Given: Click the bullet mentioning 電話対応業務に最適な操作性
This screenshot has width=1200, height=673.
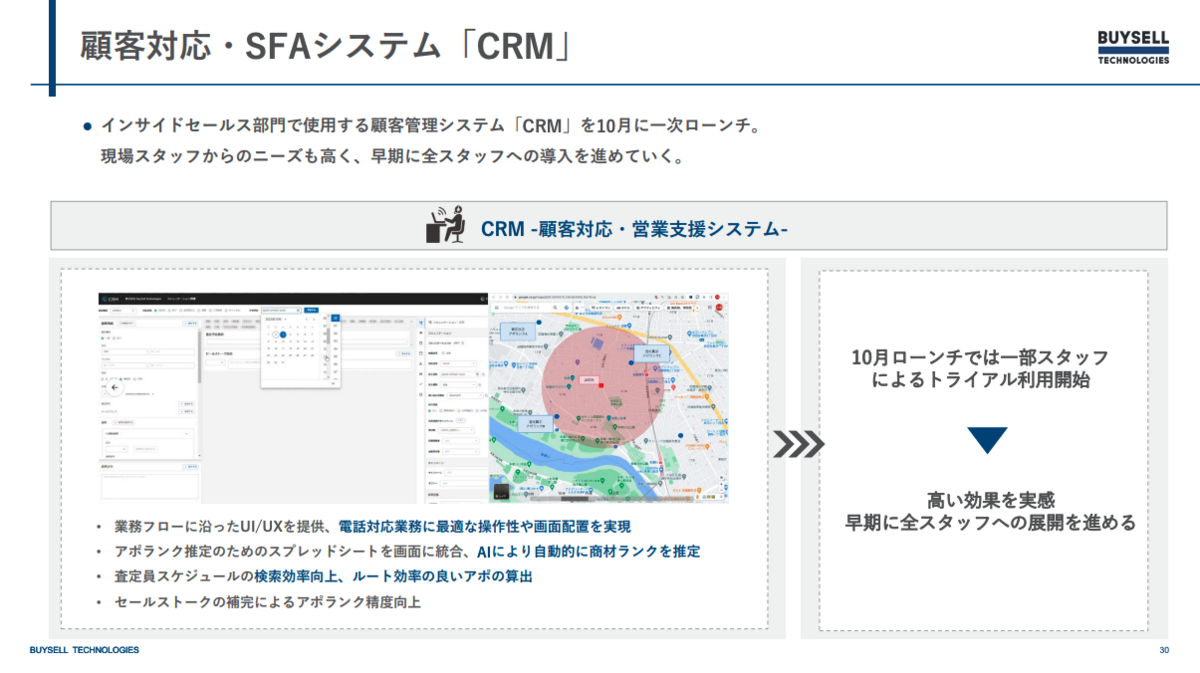Looking at the screenshot, I should pyautogui.click(x=373, y=526).
